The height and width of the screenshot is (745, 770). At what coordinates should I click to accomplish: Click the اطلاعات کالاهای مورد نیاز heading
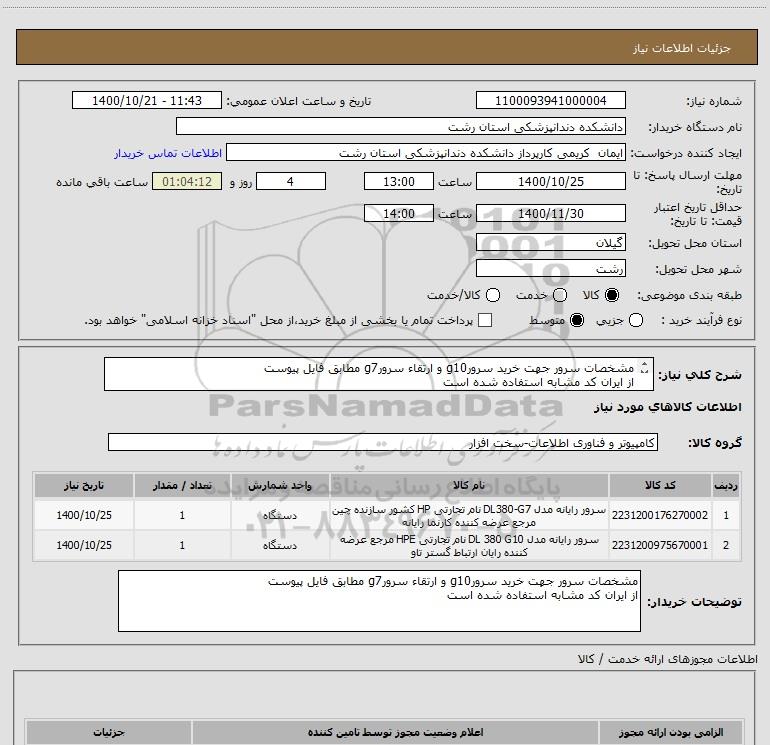pyautogui.click(x=667, y=407)
